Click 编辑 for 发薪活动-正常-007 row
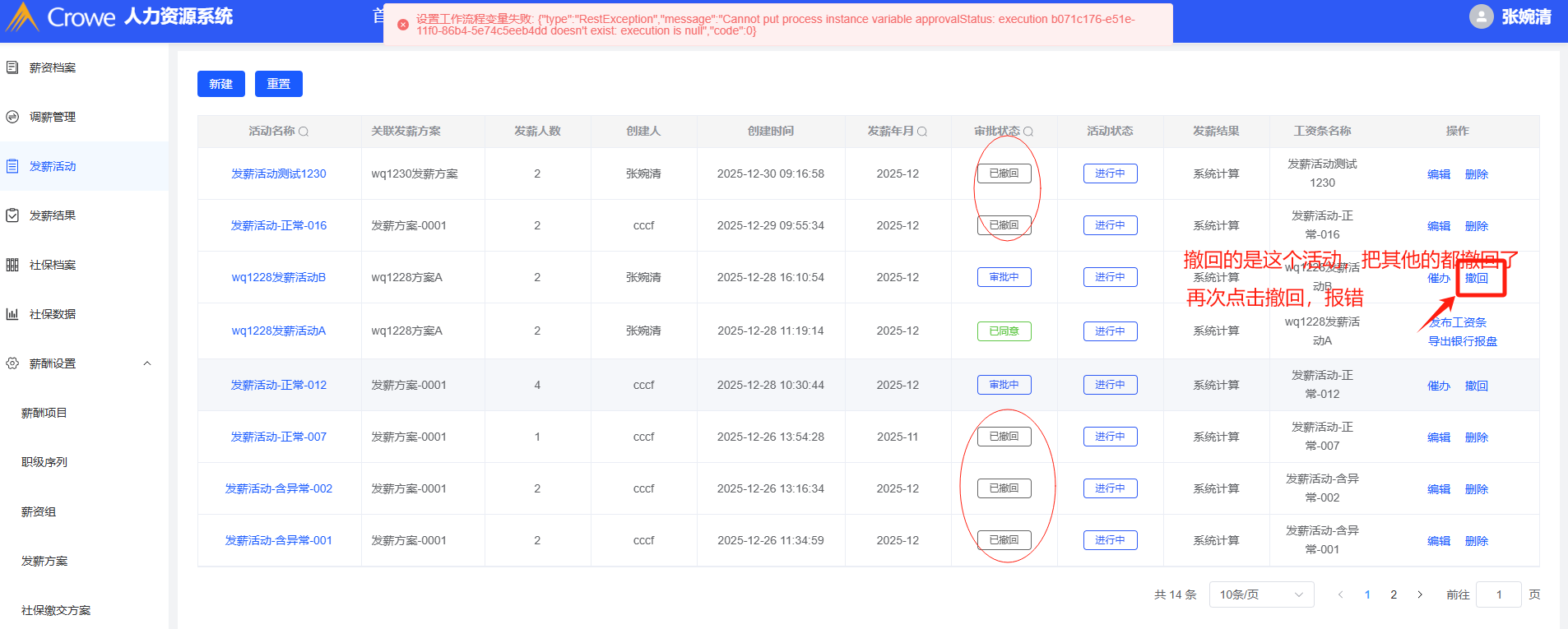1568x629 pixels. 1439,437
